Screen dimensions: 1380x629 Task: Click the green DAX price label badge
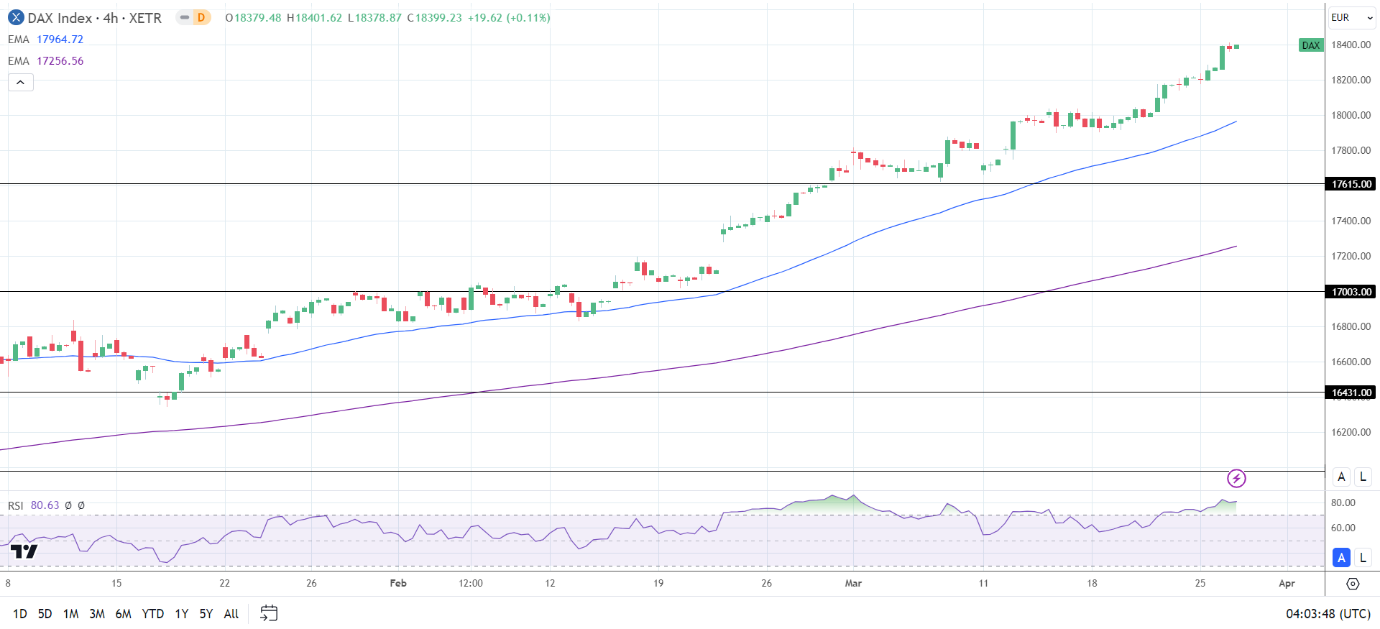point(1311,44)
